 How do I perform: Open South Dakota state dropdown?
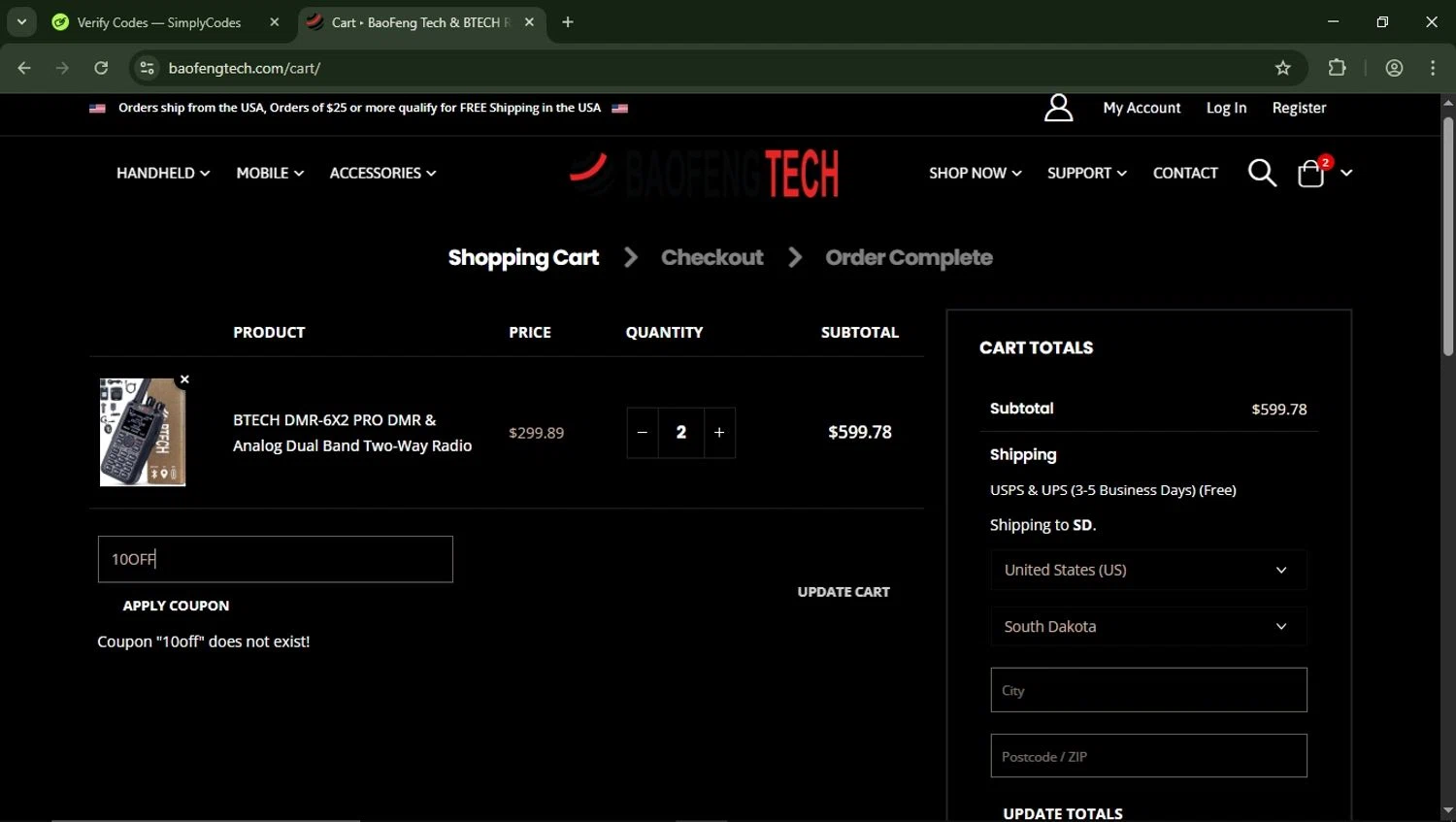pos(1148,627)
